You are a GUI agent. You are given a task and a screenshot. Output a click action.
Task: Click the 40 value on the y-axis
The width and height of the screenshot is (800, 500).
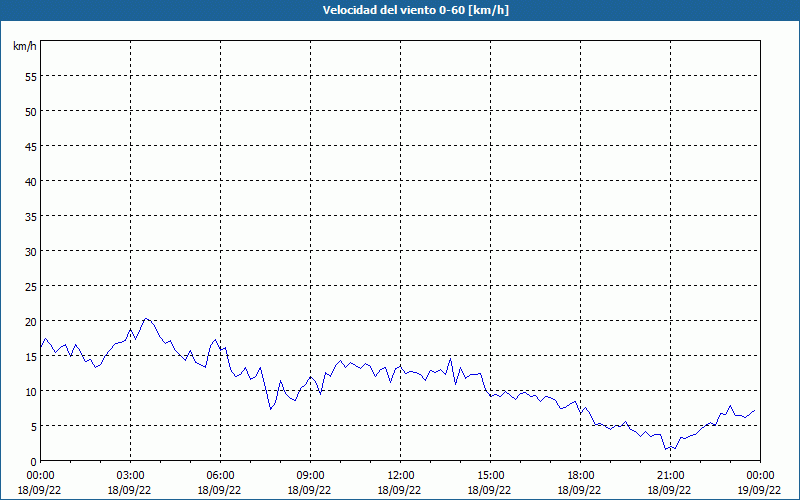point(30,182)
